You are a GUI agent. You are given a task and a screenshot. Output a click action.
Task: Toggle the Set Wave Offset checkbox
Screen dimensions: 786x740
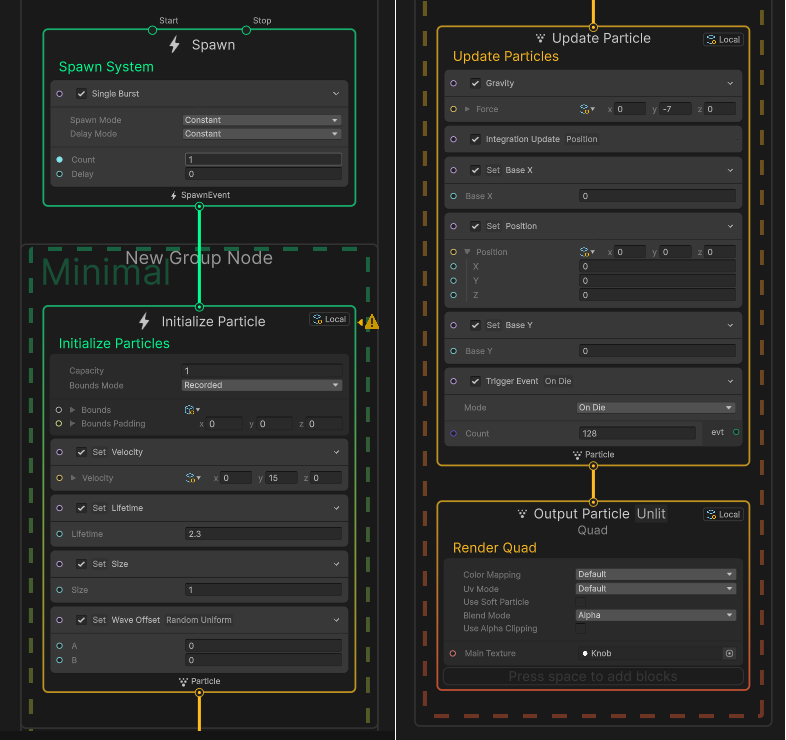81,620
